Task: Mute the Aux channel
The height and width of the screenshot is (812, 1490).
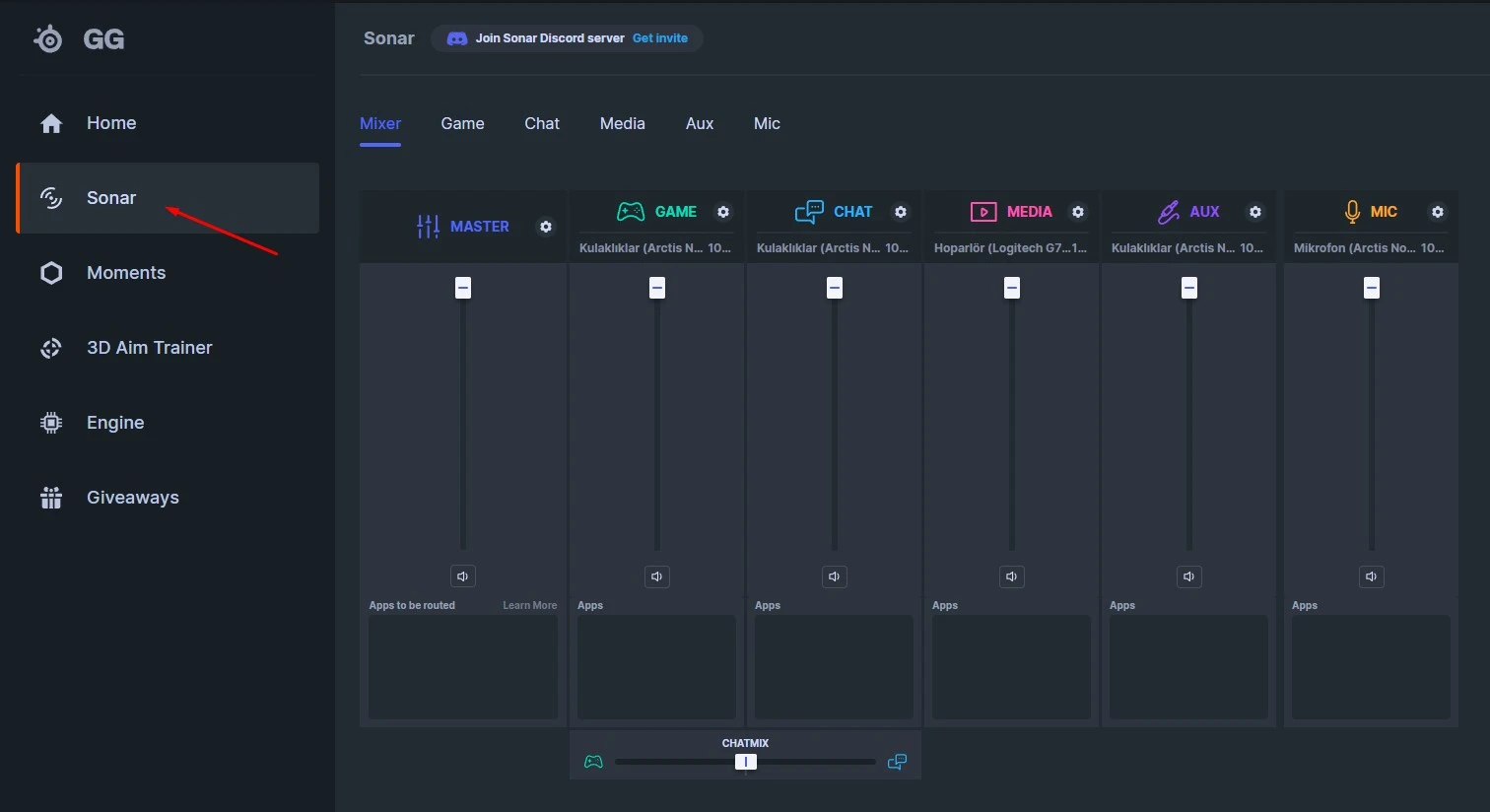Action: click(x=1189, y=576)
